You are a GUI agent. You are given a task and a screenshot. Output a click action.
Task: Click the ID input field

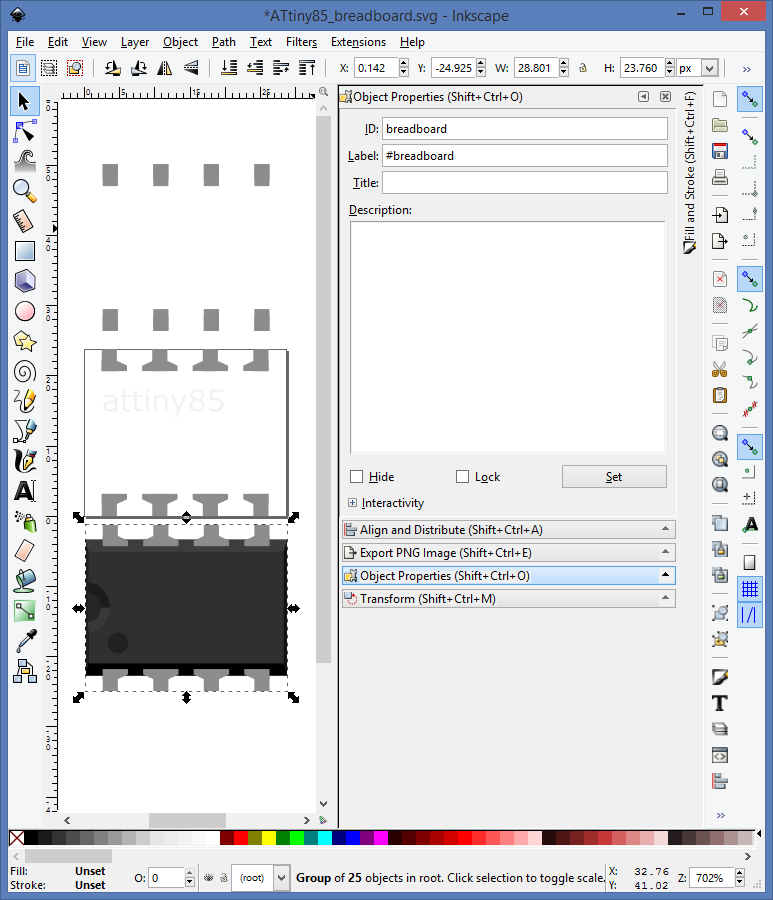(x=525, y=129)
